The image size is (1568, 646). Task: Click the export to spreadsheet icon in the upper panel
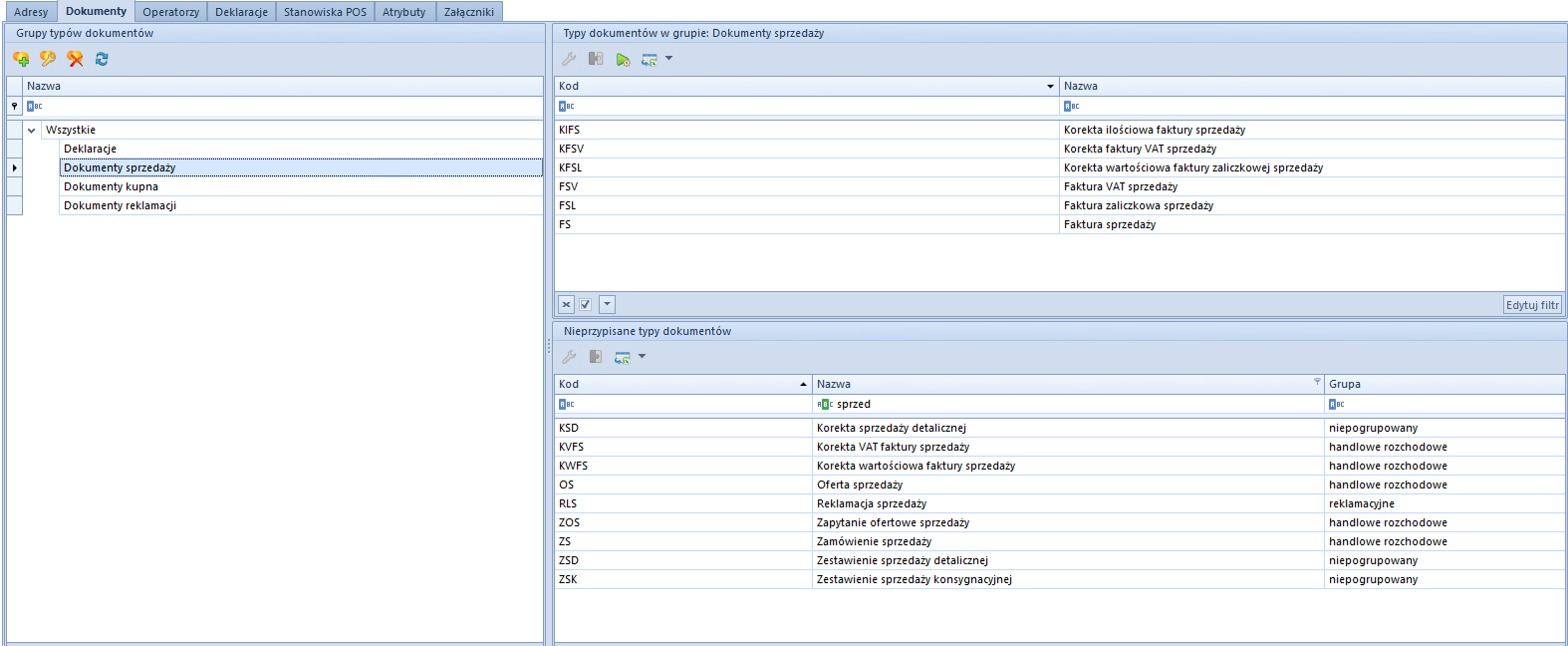tap(650, 59)
